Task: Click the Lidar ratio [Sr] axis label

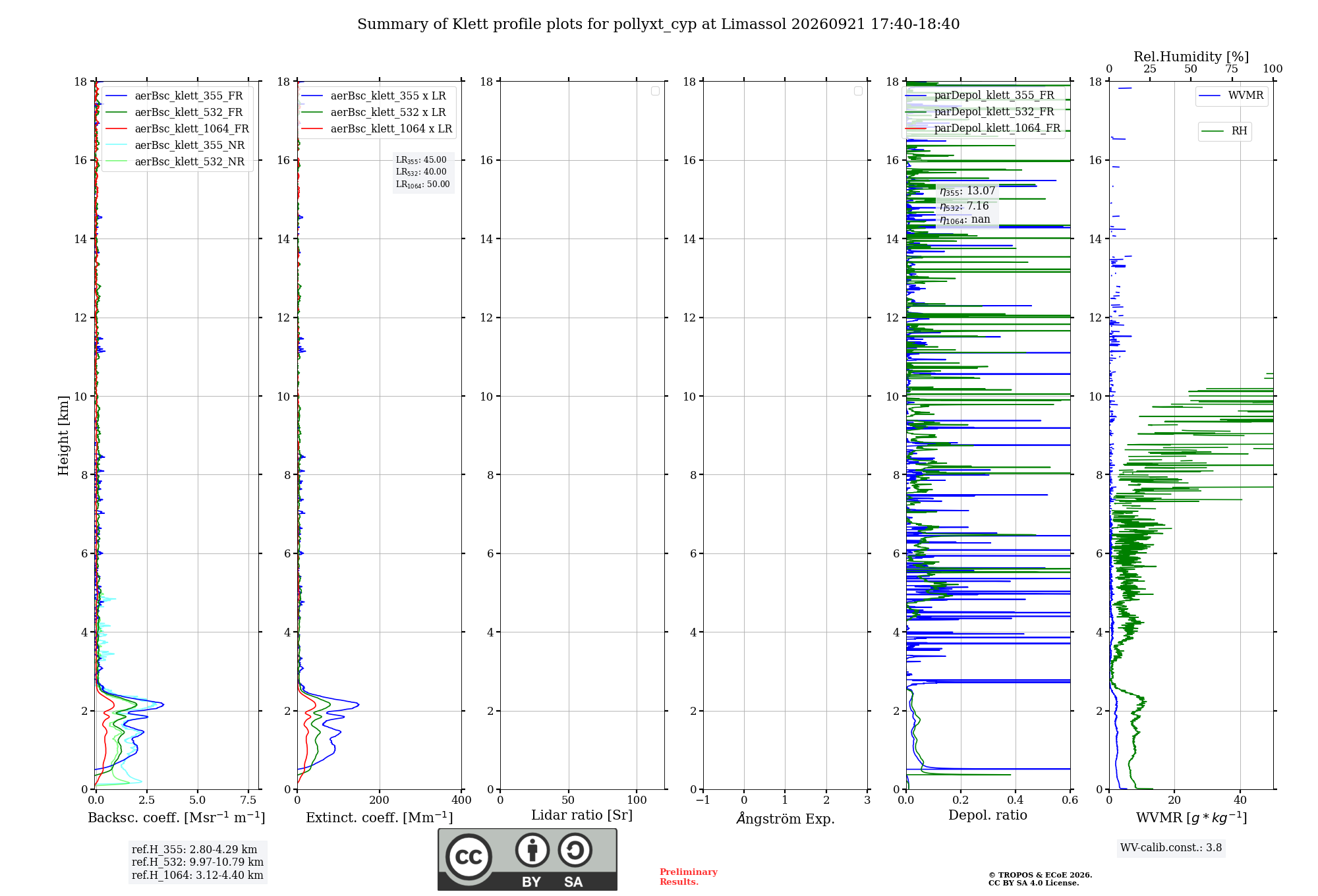Action: coord(582,816)
